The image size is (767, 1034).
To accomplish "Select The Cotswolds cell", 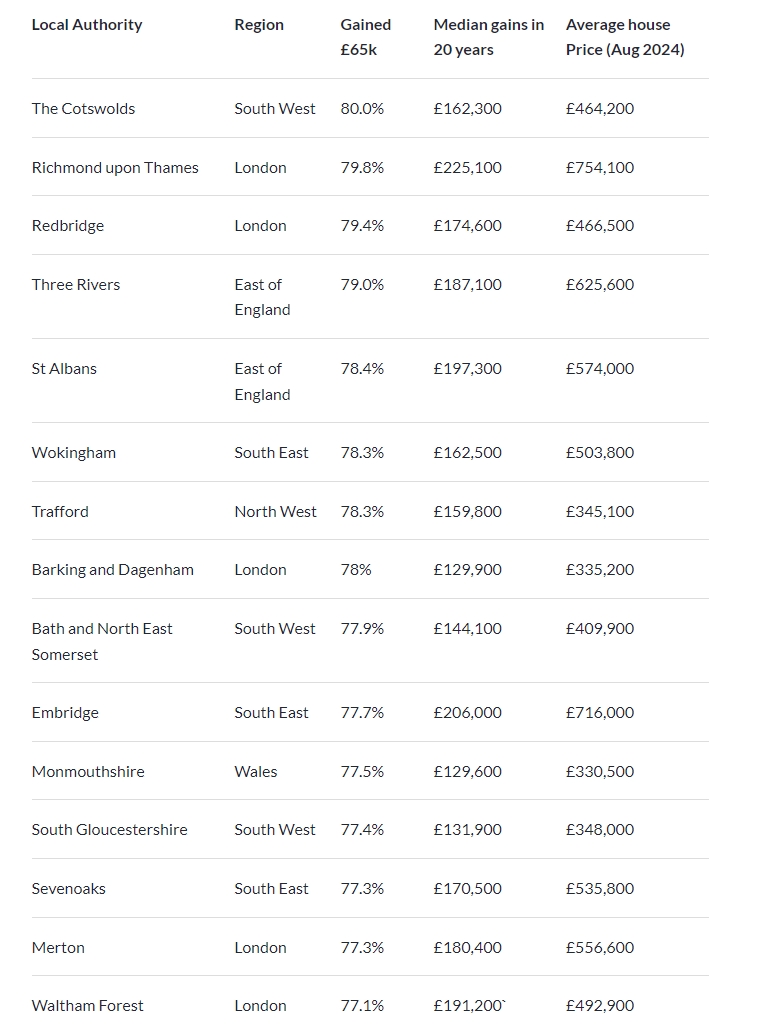I will [83, 108].
